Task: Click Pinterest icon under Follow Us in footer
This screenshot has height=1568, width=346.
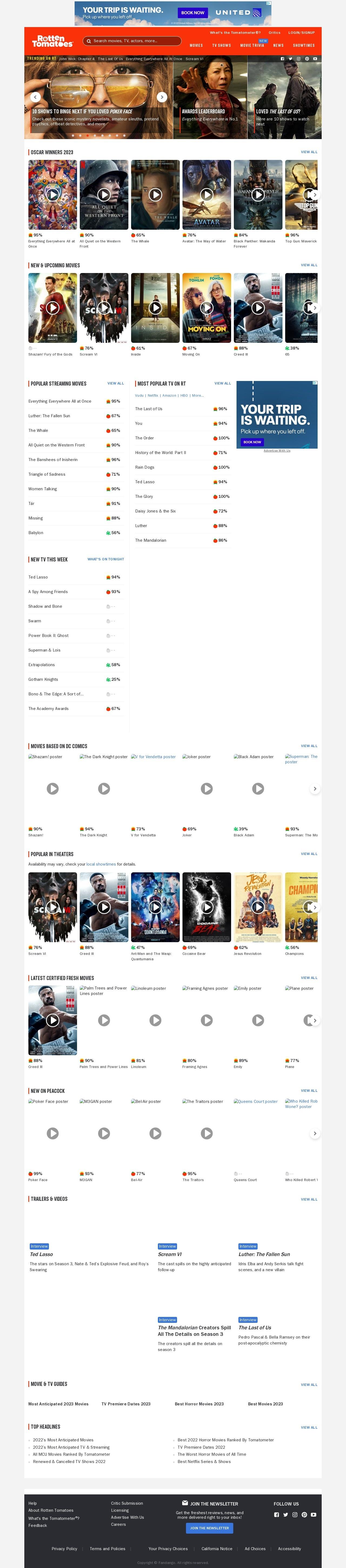Action: click(304, 1514)
